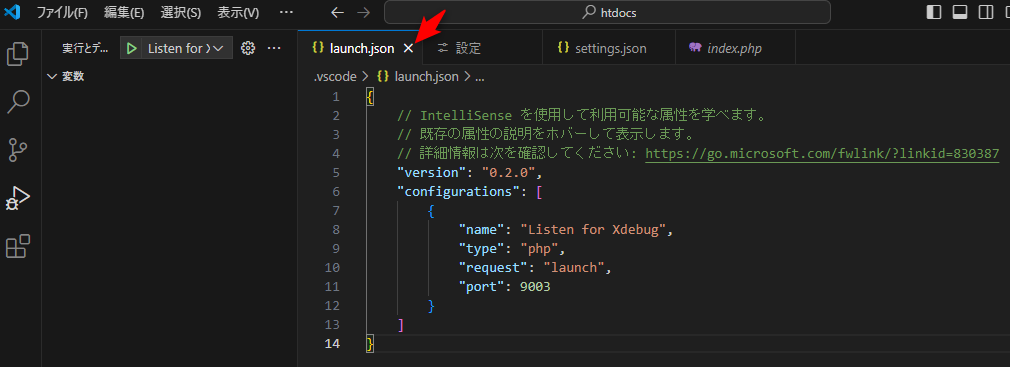Viewport: 1010px width, 367px height.
Task: Open launch.json via debug gear icon
Action: point(248,48)
